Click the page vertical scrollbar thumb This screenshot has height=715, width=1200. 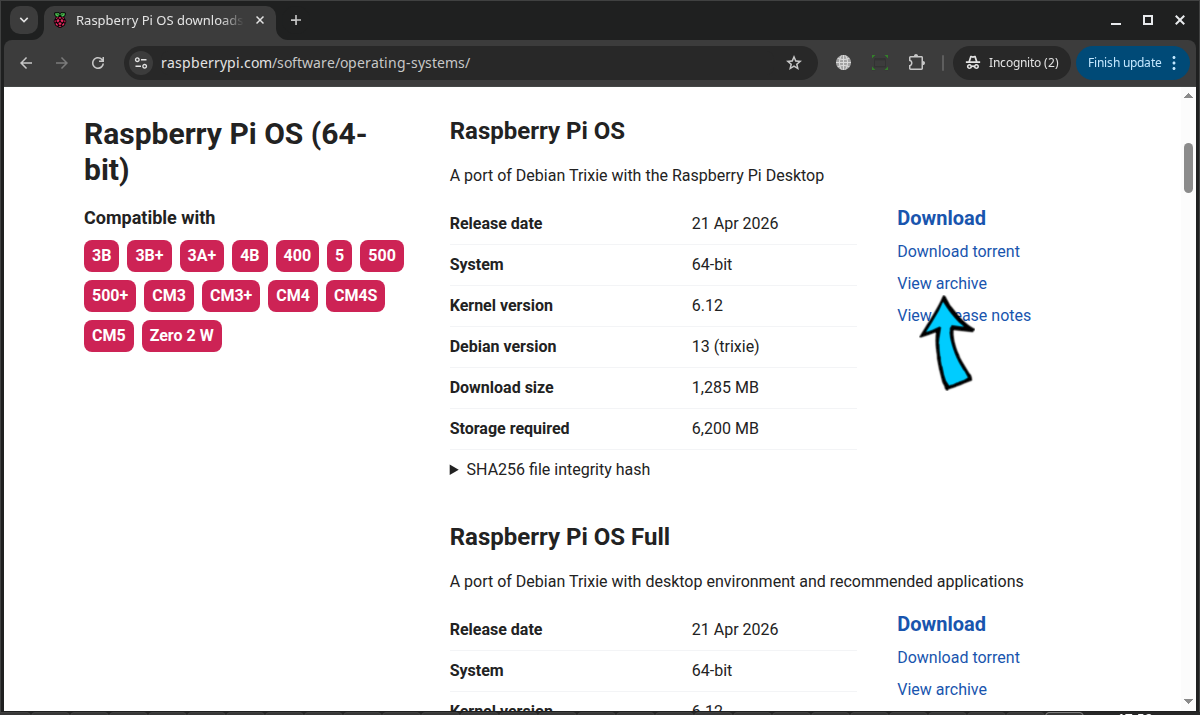1189,167
